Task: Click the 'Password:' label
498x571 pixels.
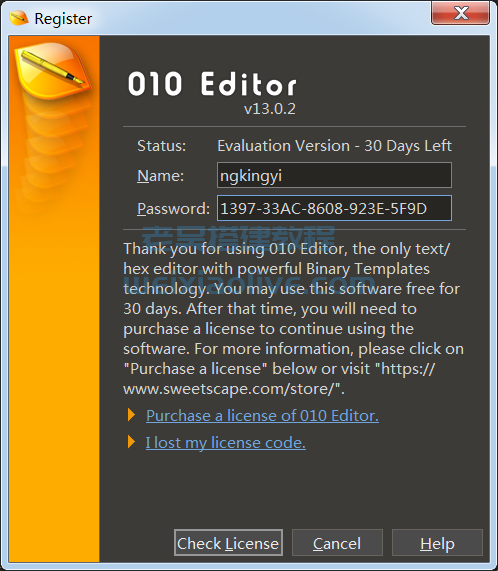Action: pos(173,209)
